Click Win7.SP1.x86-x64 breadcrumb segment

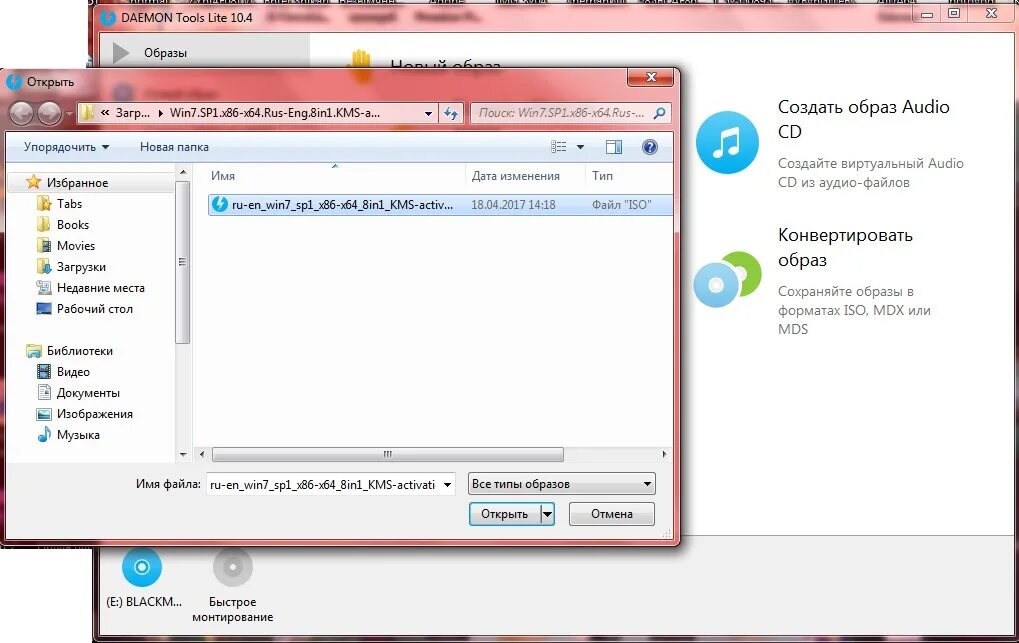click(274, 113)
